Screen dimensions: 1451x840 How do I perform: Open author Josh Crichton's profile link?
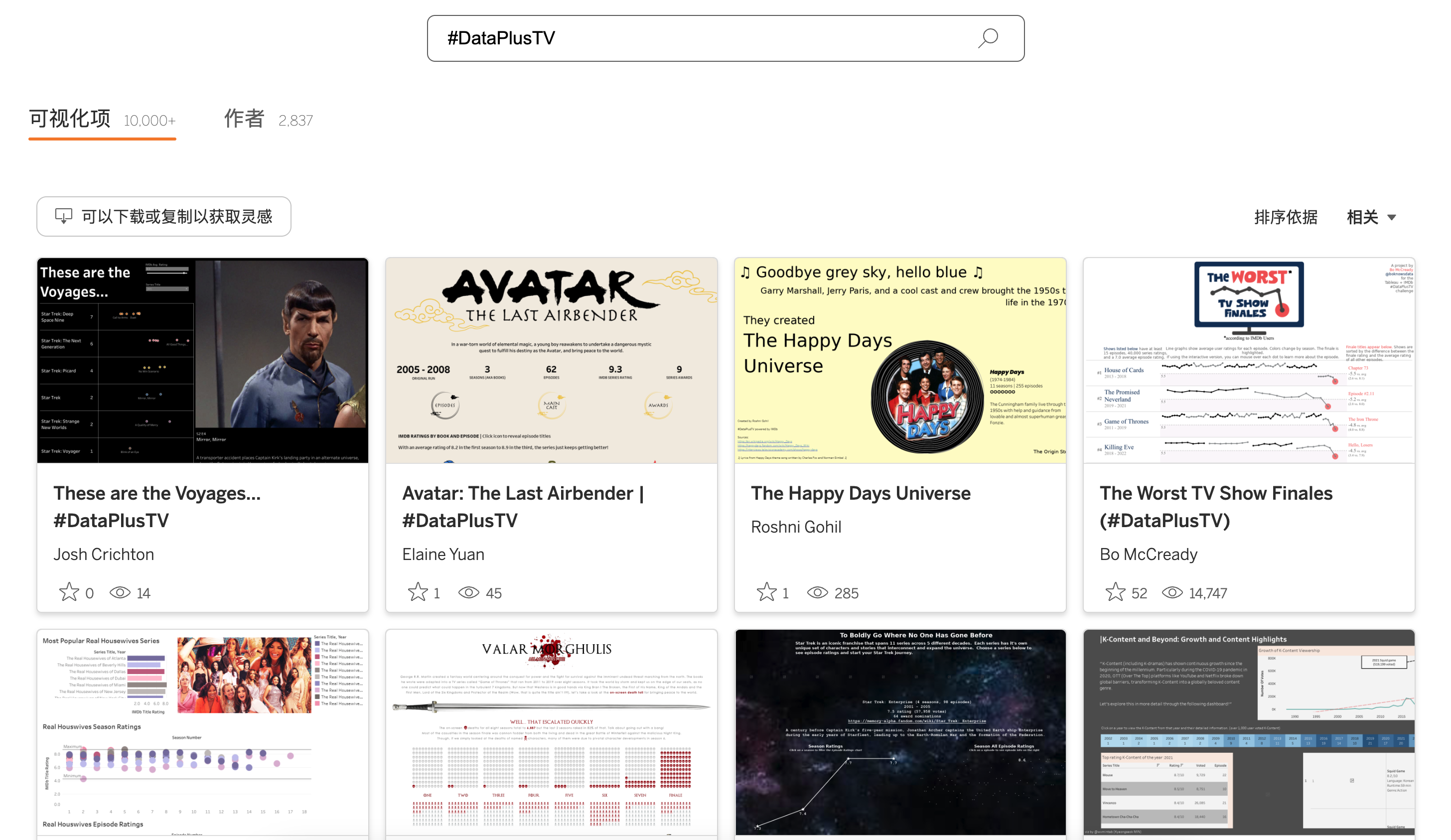[104, 554]
